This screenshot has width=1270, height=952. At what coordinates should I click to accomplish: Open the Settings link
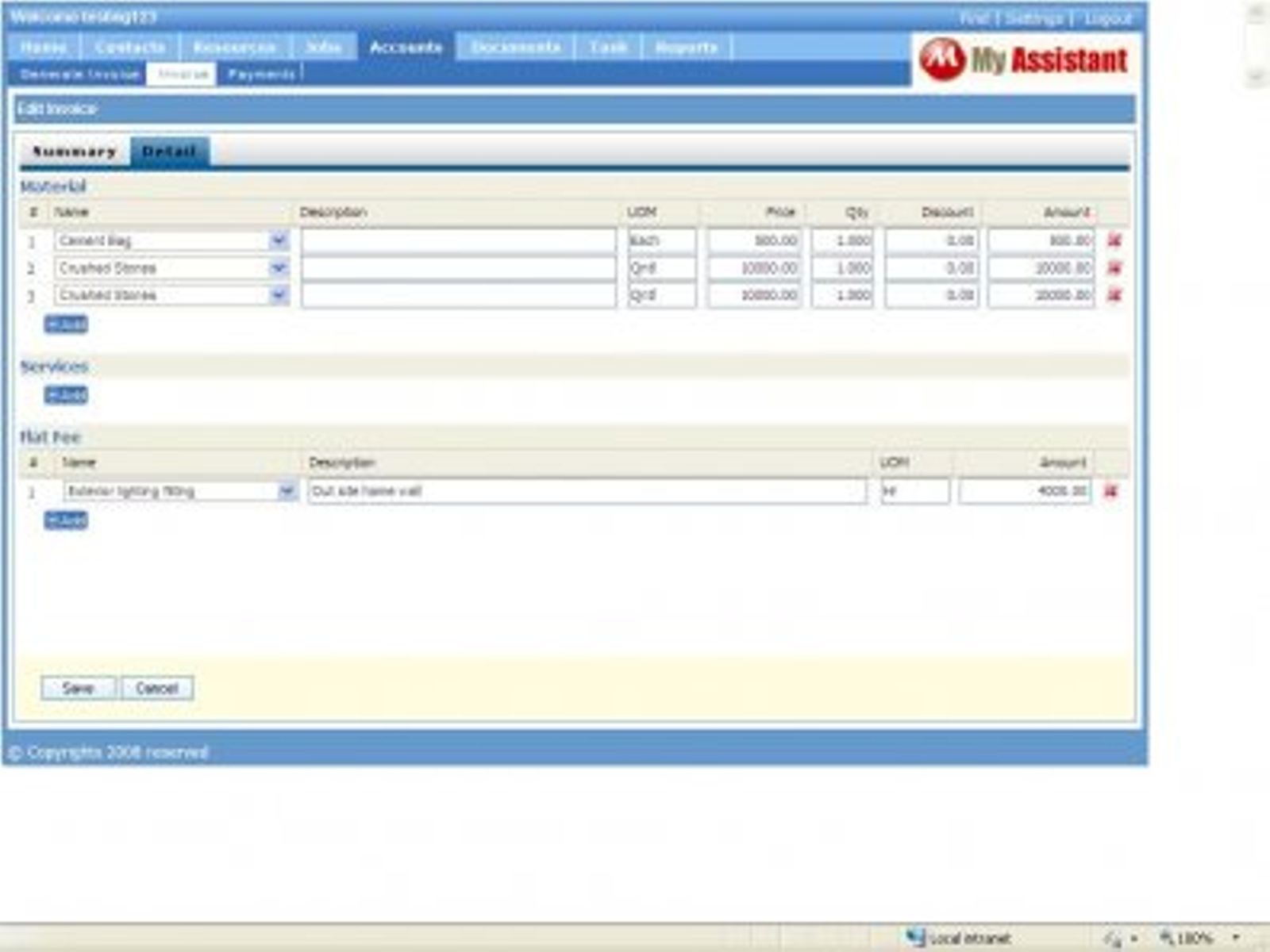(1034, 17)
